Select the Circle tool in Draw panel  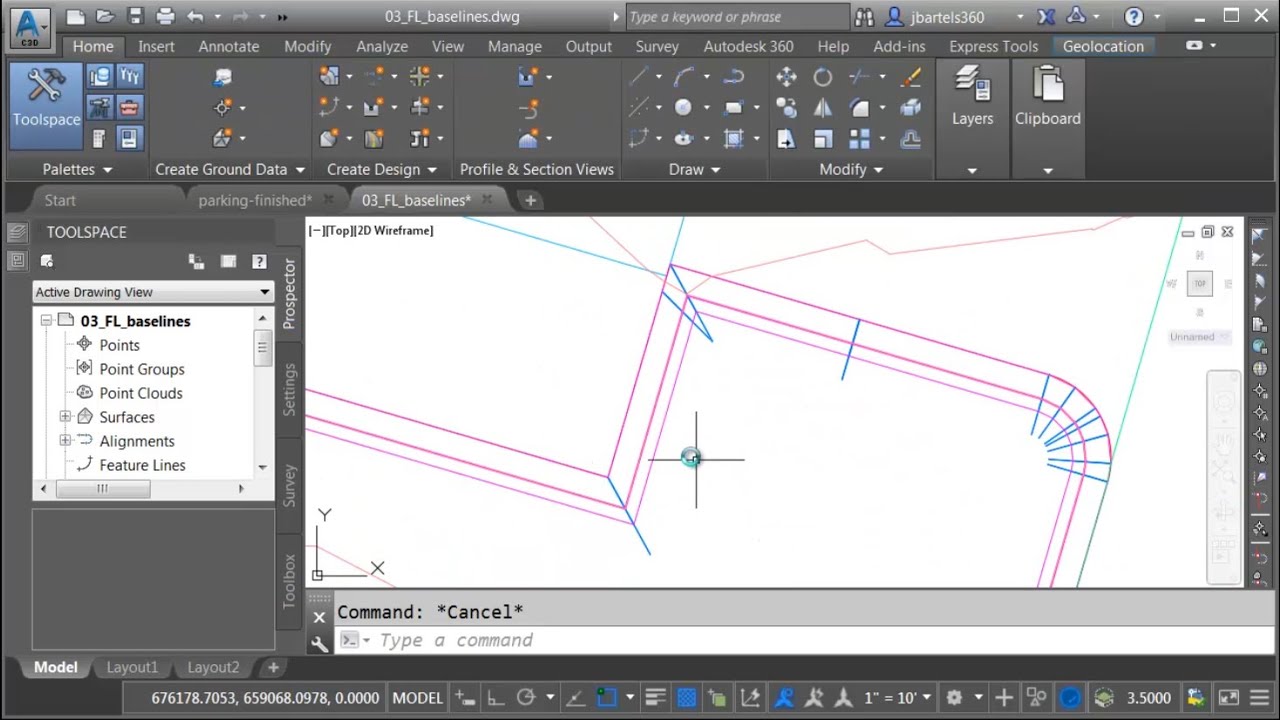(683, 108)
